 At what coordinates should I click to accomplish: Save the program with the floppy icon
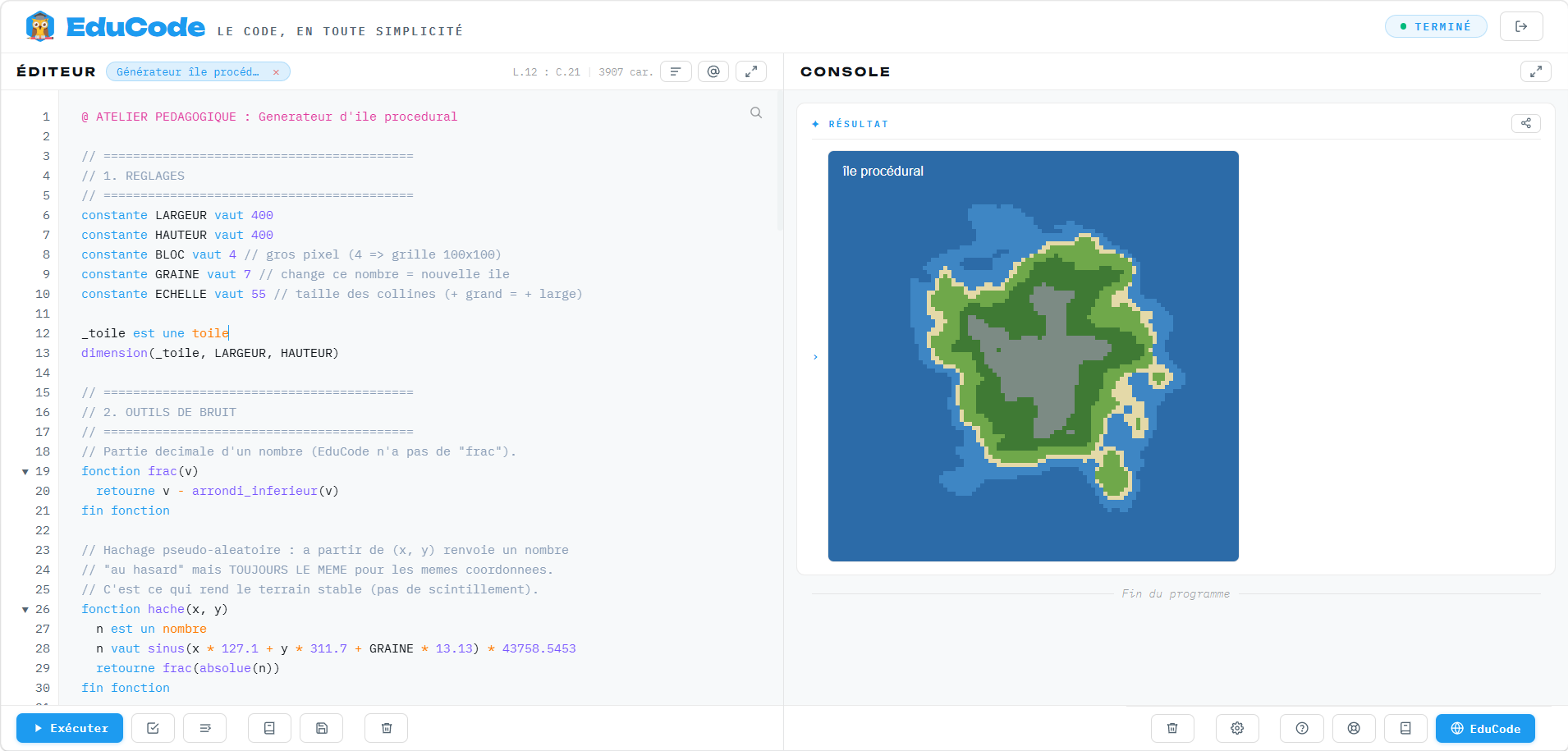coord(322,728)
